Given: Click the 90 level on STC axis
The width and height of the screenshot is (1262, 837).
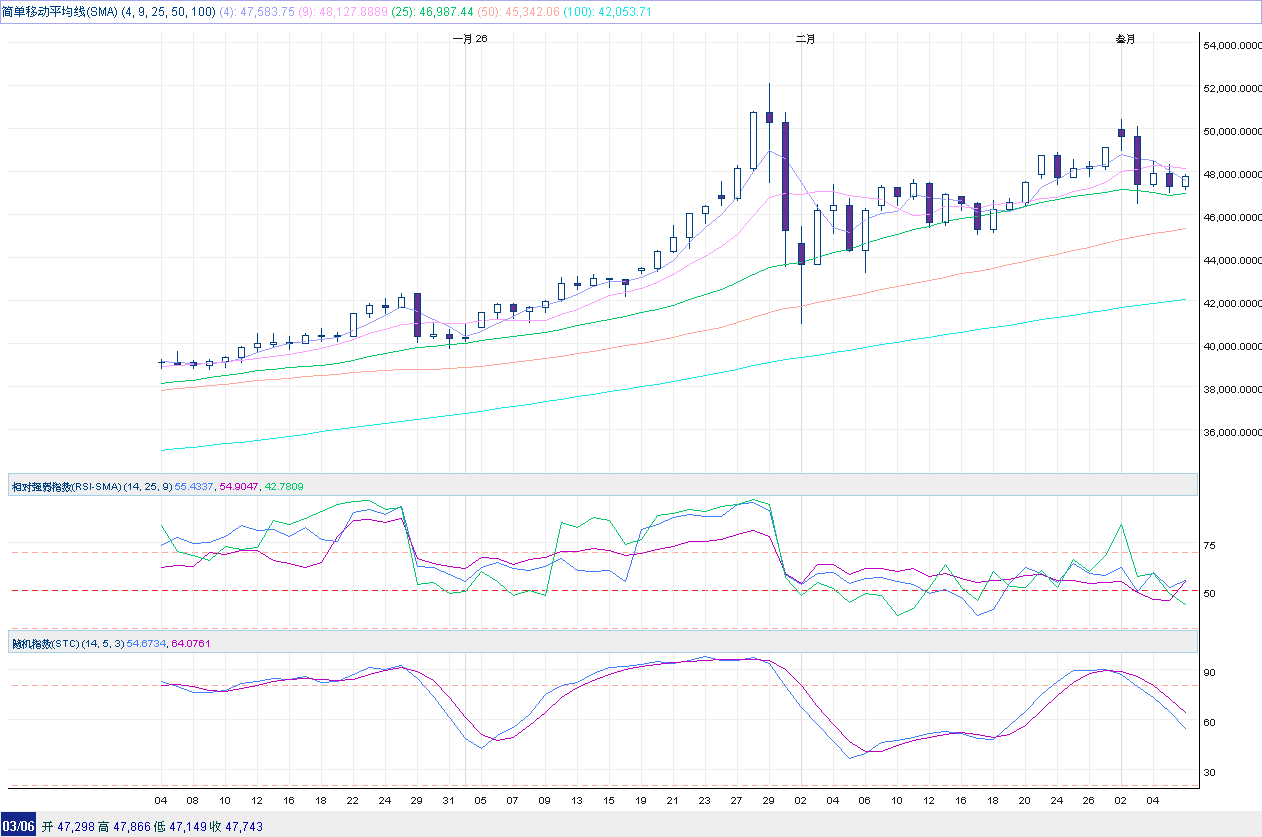Looking at the screenshot, I should pos(1209,673).
